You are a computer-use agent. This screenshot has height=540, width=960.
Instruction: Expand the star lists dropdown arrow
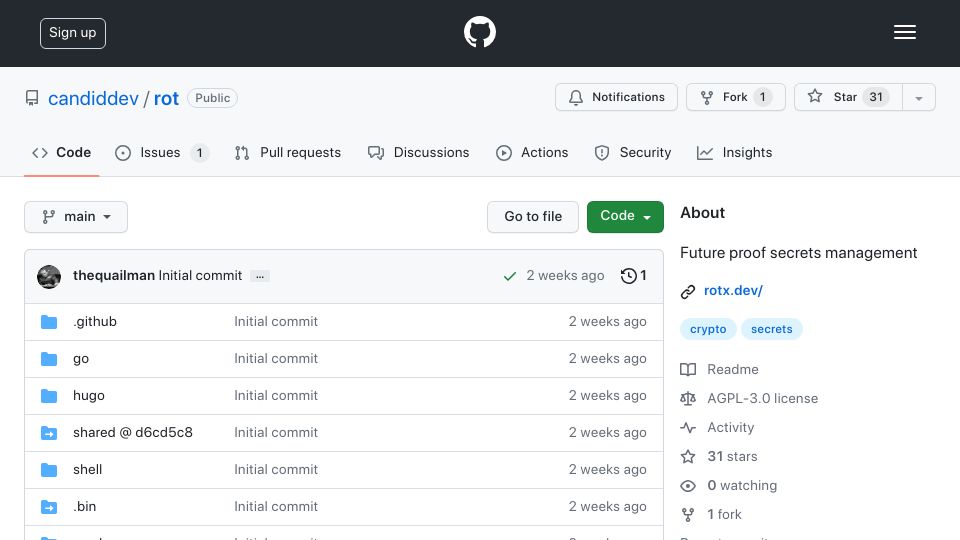click(918, 97)
